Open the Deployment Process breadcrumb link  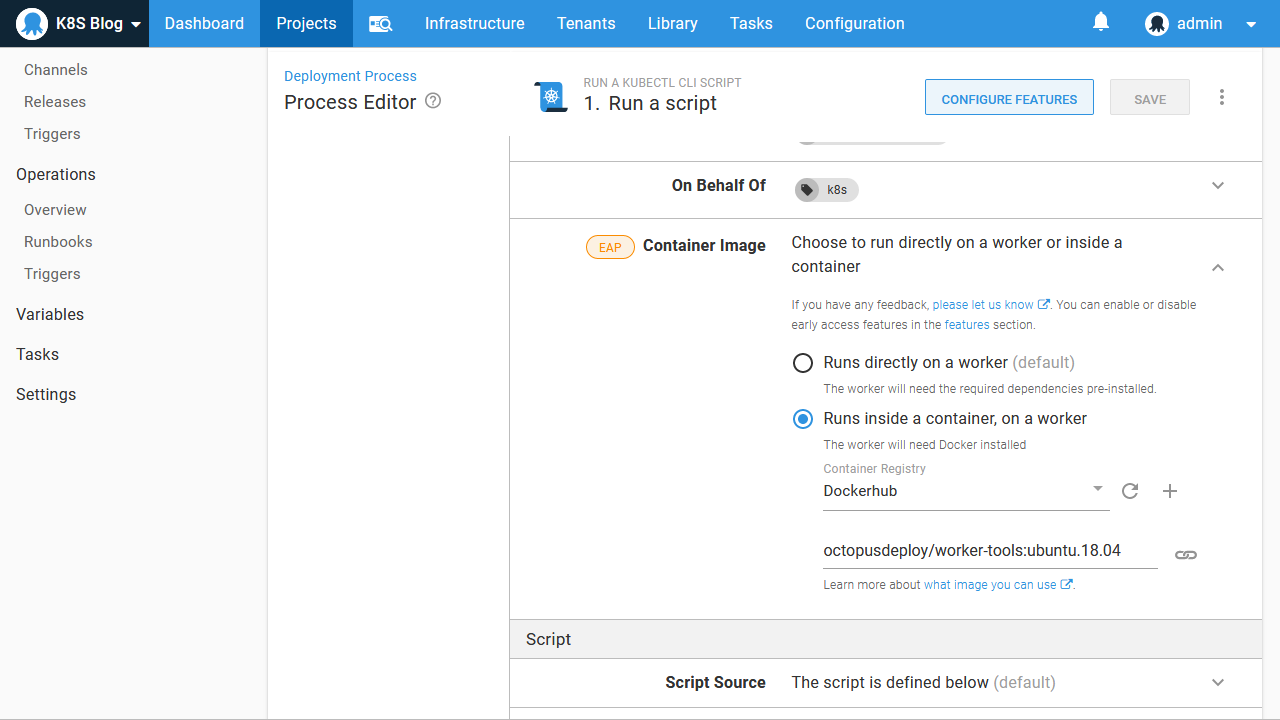pyautogui.click(x=350, y=76)
